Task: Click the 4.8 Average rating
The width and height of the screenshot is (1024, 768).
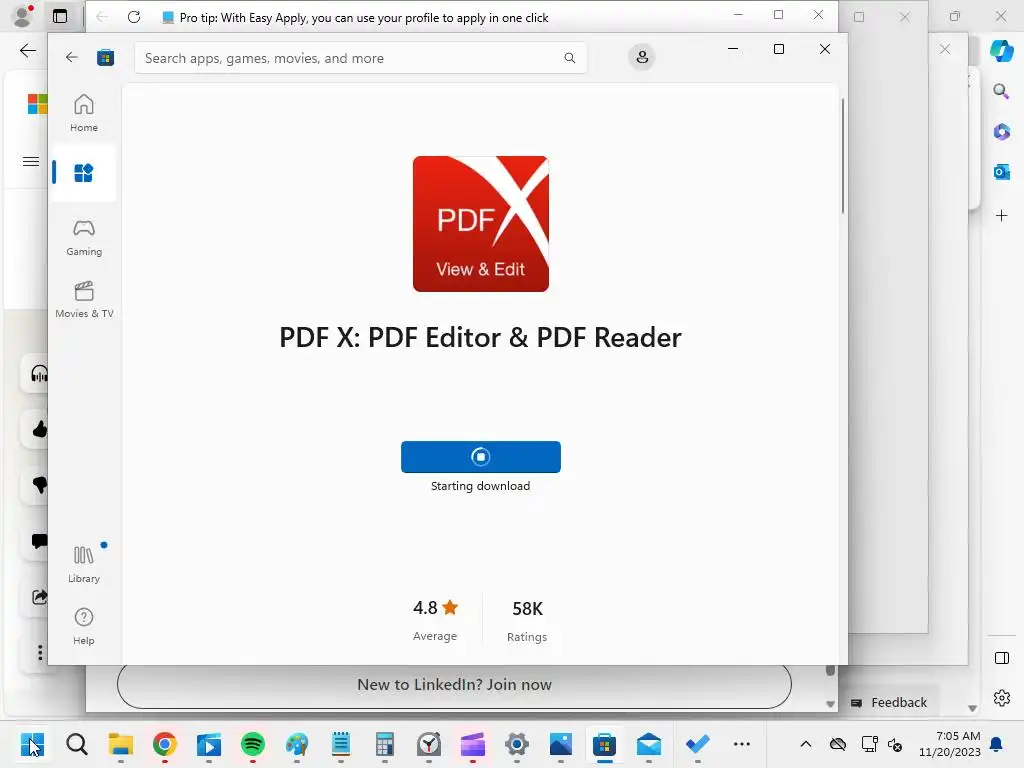Action: 435,620
